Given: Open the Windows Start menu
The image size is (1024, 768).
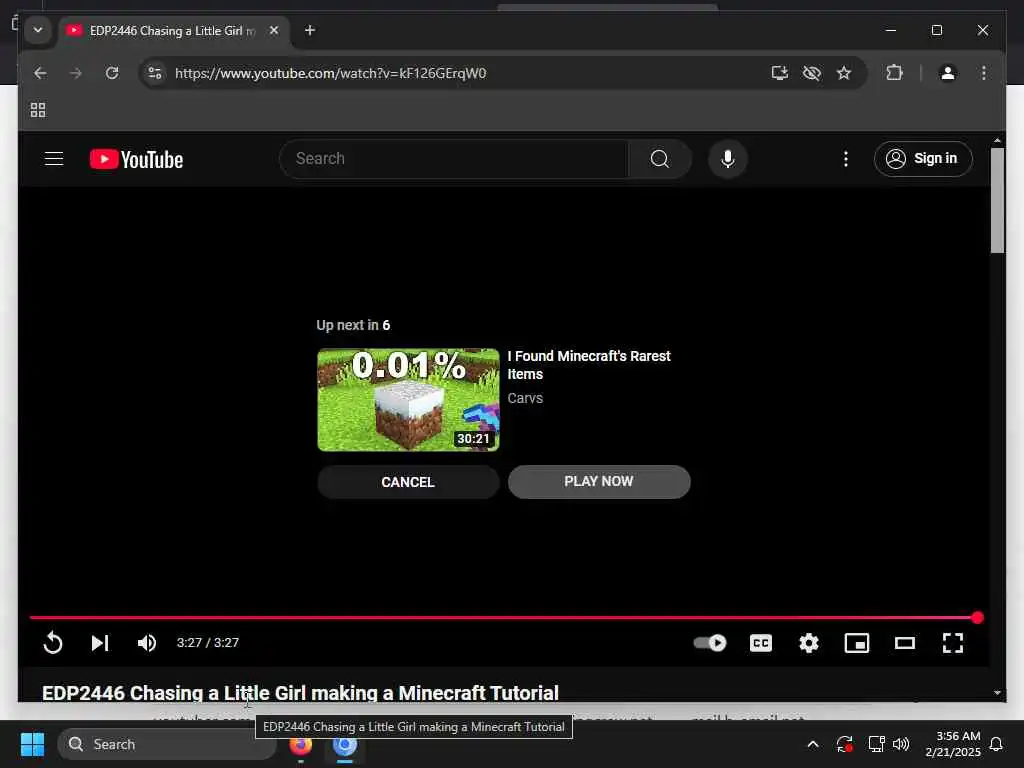Looking at the screenshot, I should click(32, 744).
